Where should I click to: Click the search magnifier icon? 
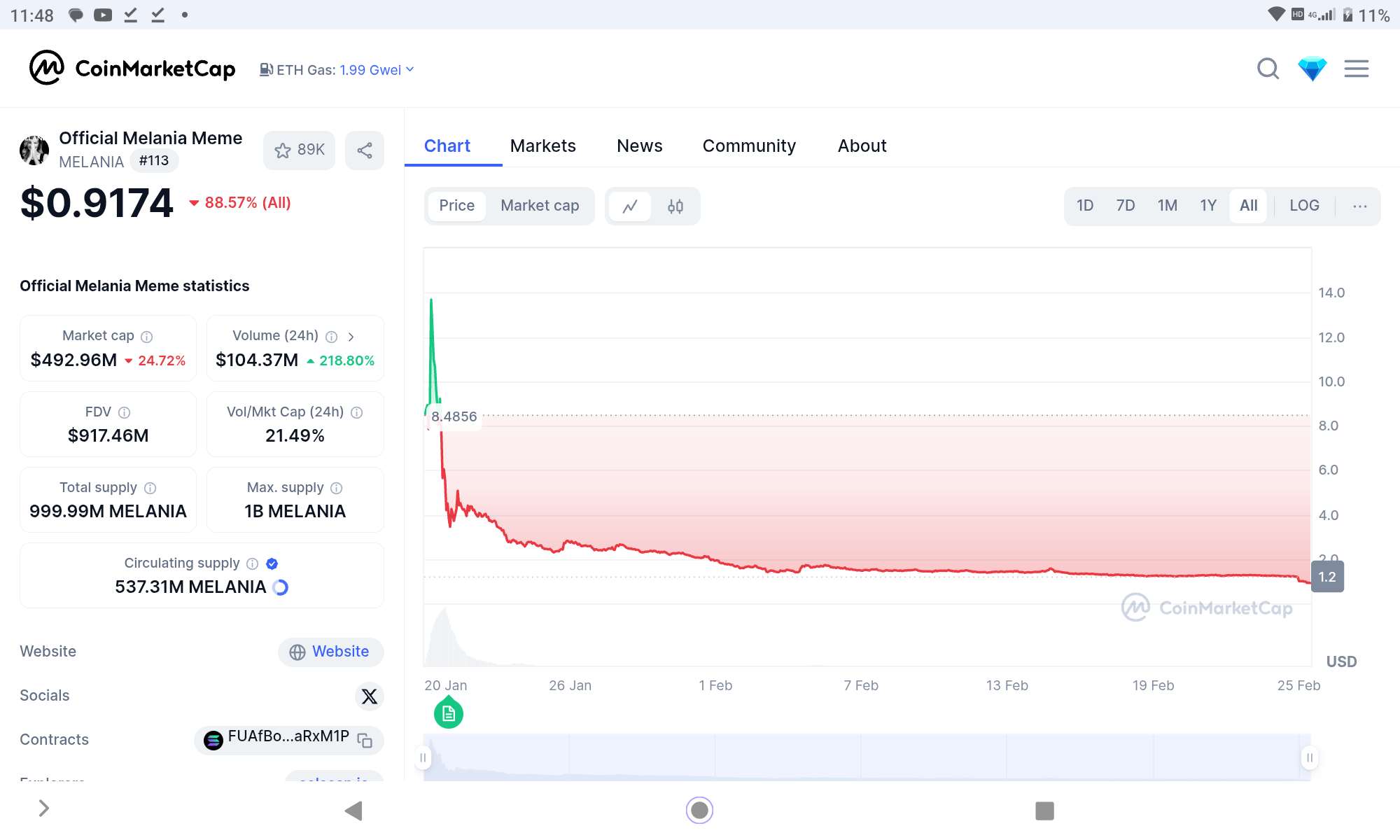click(x=1268, y=69)
